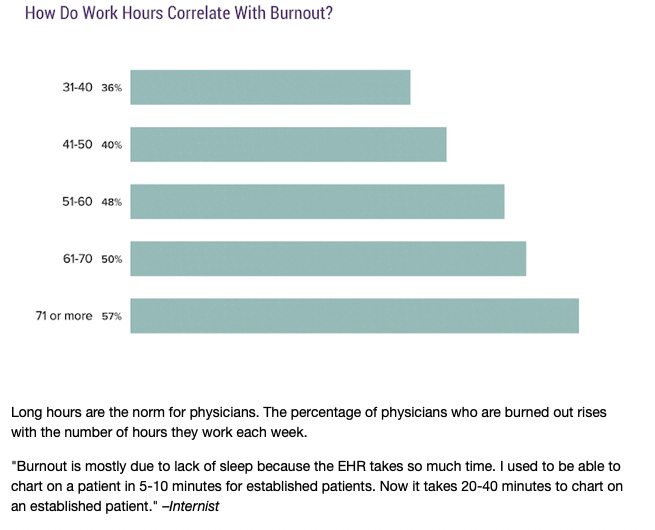Click the 61-70 axis label
655x530 pixels.
click(x=78, y=259)
